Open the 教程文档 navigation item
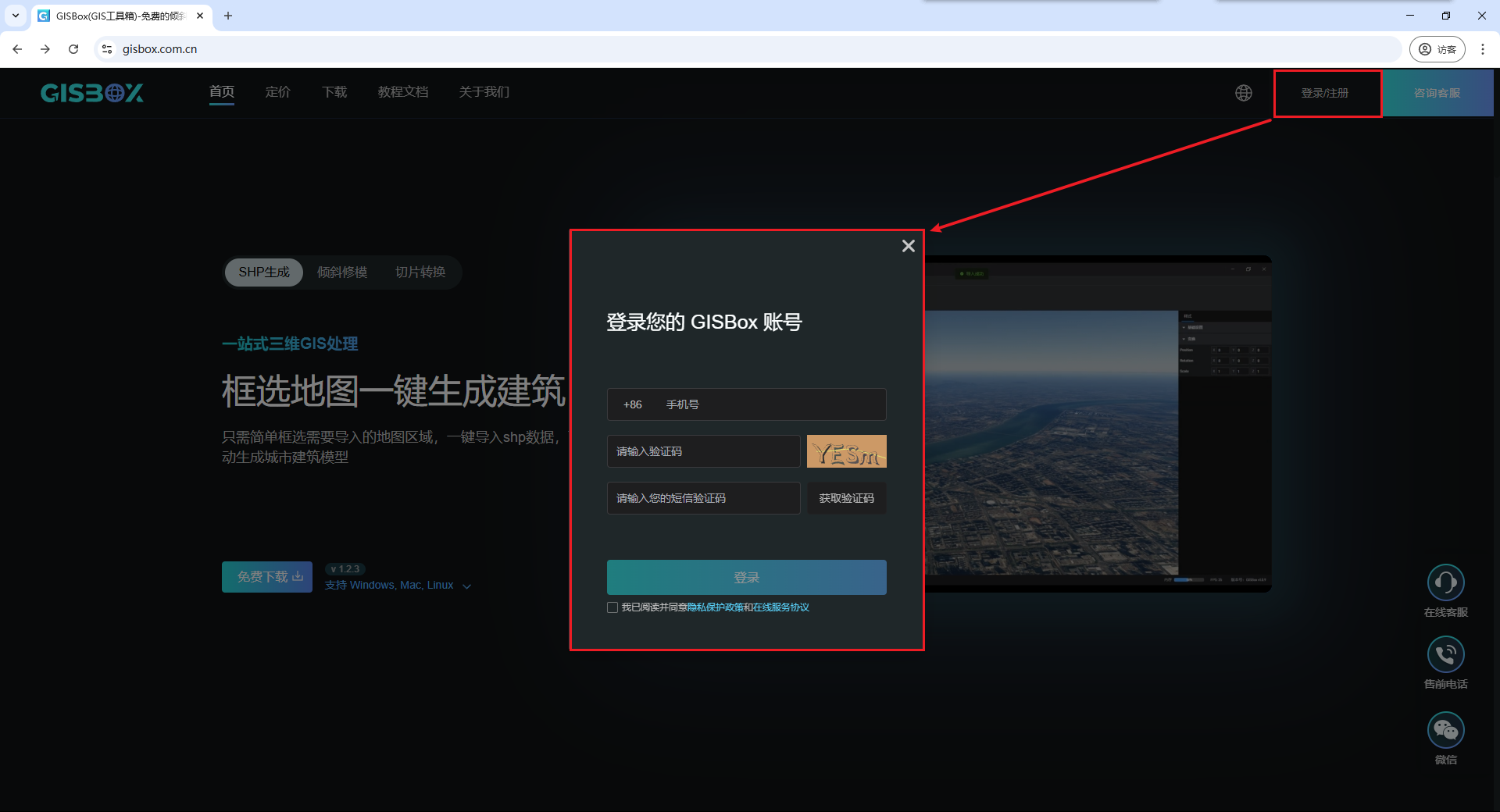The image size is (1500, 812). [403, 92]
